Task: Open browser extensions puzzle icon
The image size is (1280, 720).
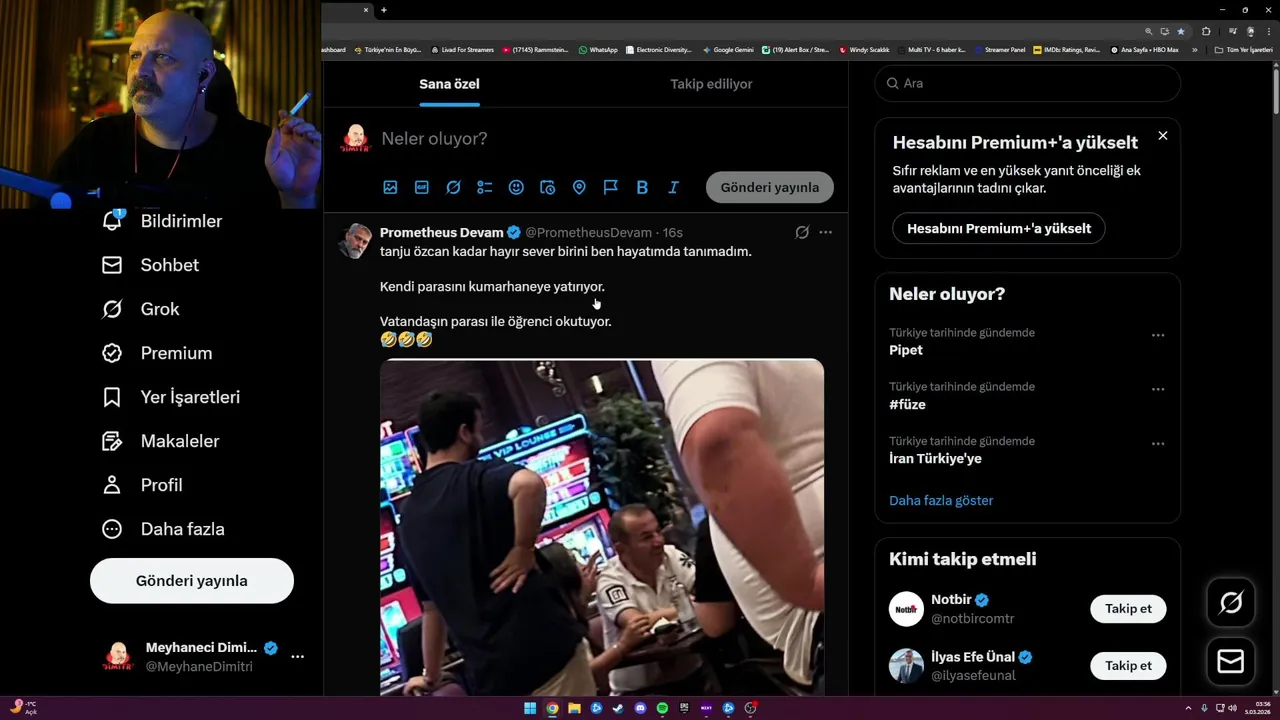Action: [x=1206, y=31]
